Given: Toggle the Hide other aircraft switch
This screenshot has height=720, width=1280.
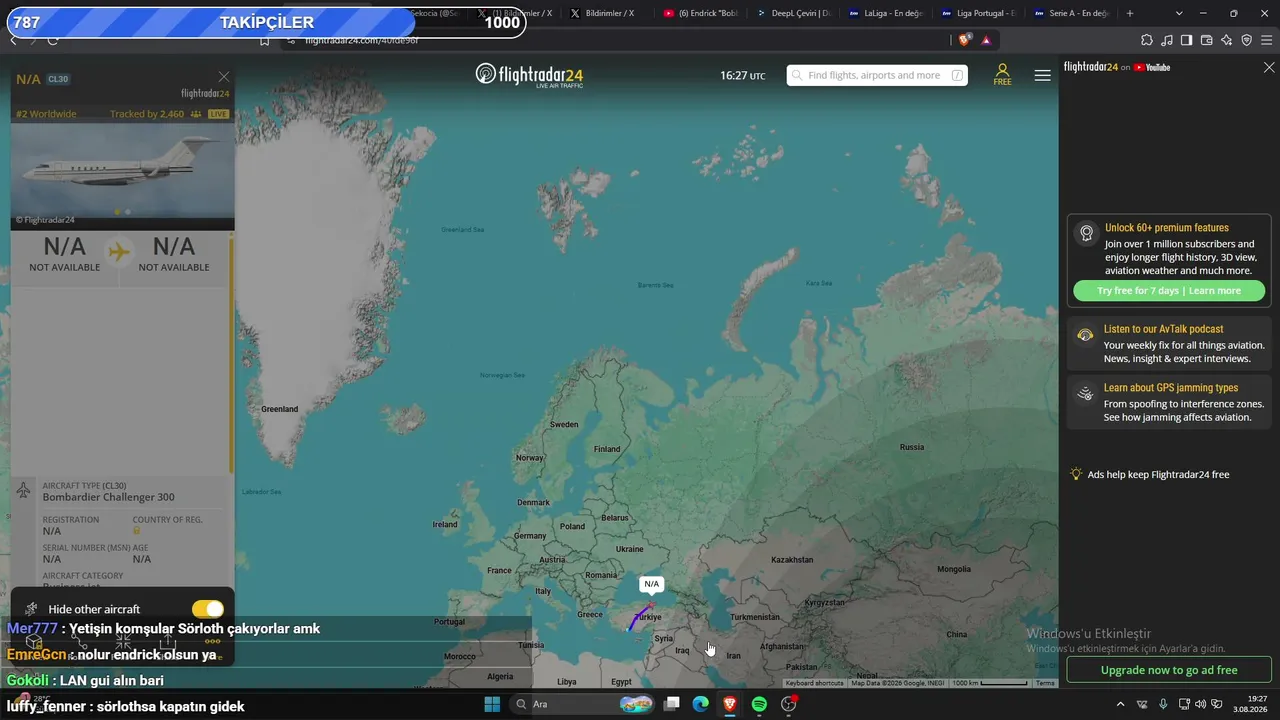Looking at the screenshot, I should (208, 609).
